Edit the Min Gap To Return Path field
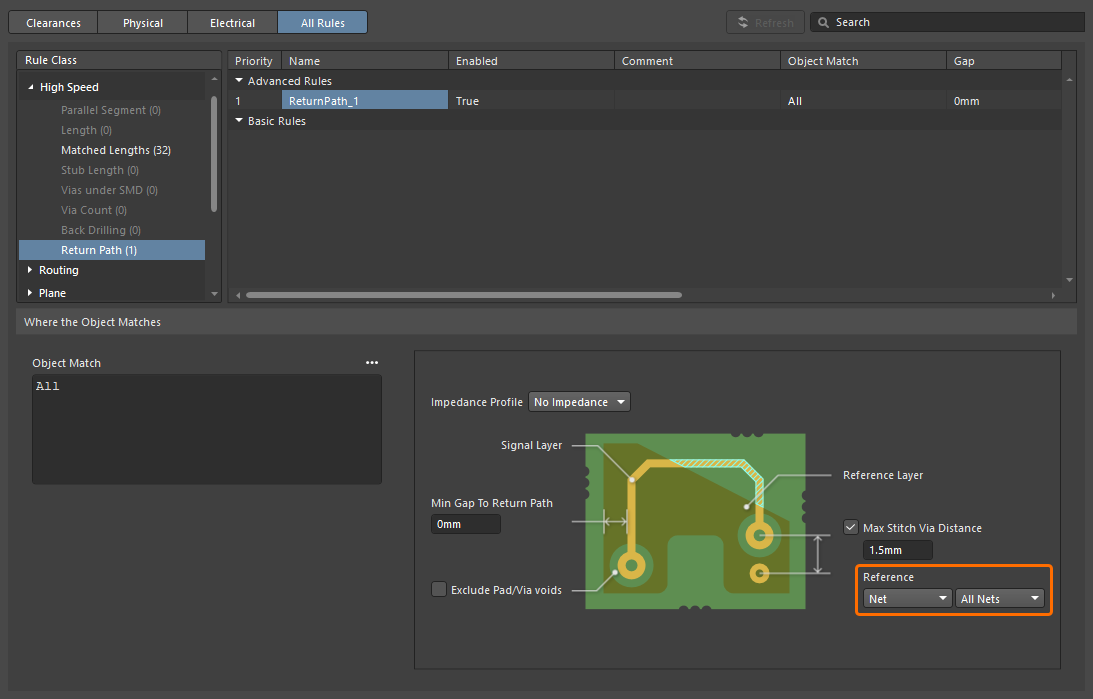This screenshot has height=699, width=1093. coord(466,524)
